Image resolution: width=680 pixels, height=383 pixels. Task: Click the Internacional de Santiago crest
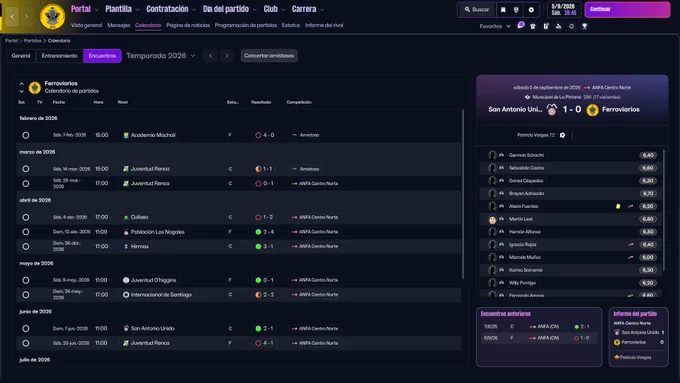[126, 295]
